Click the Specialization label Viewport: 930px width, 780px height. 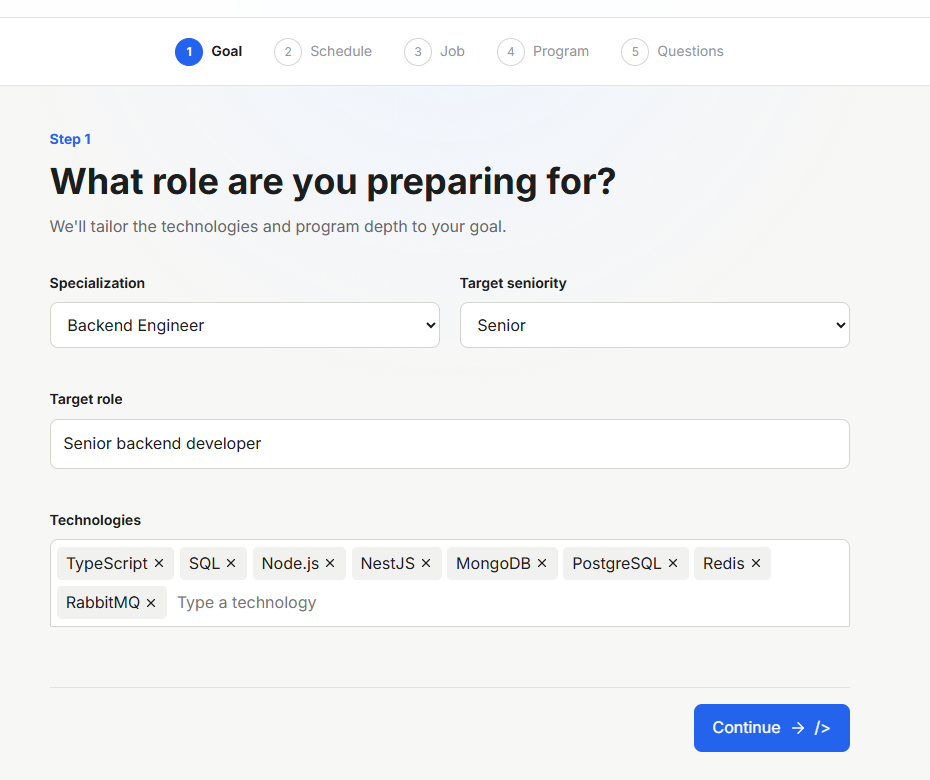[97, 283]
